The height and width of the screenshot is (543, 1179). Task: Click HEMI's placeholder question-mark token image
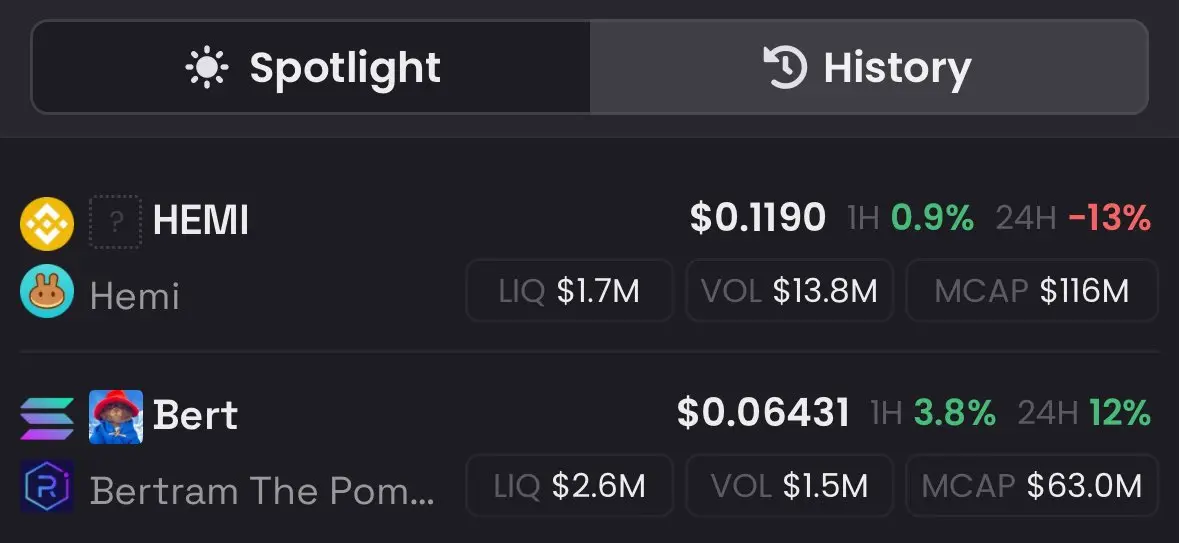tap(116, 222)
